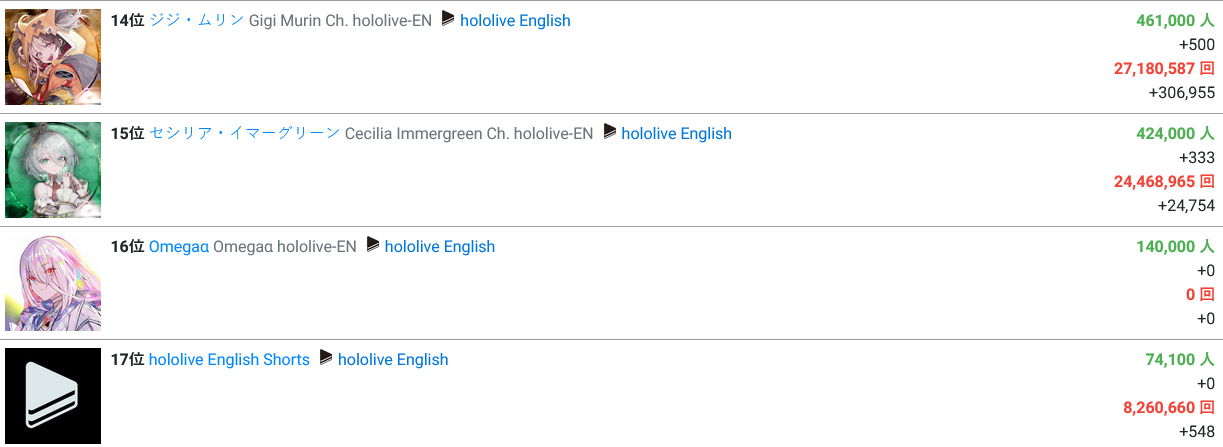This screenshot has width=1223, height=447.
Task: Open Cecilia Immergreen's green avatar thumbnail
Action: [53, 170]
